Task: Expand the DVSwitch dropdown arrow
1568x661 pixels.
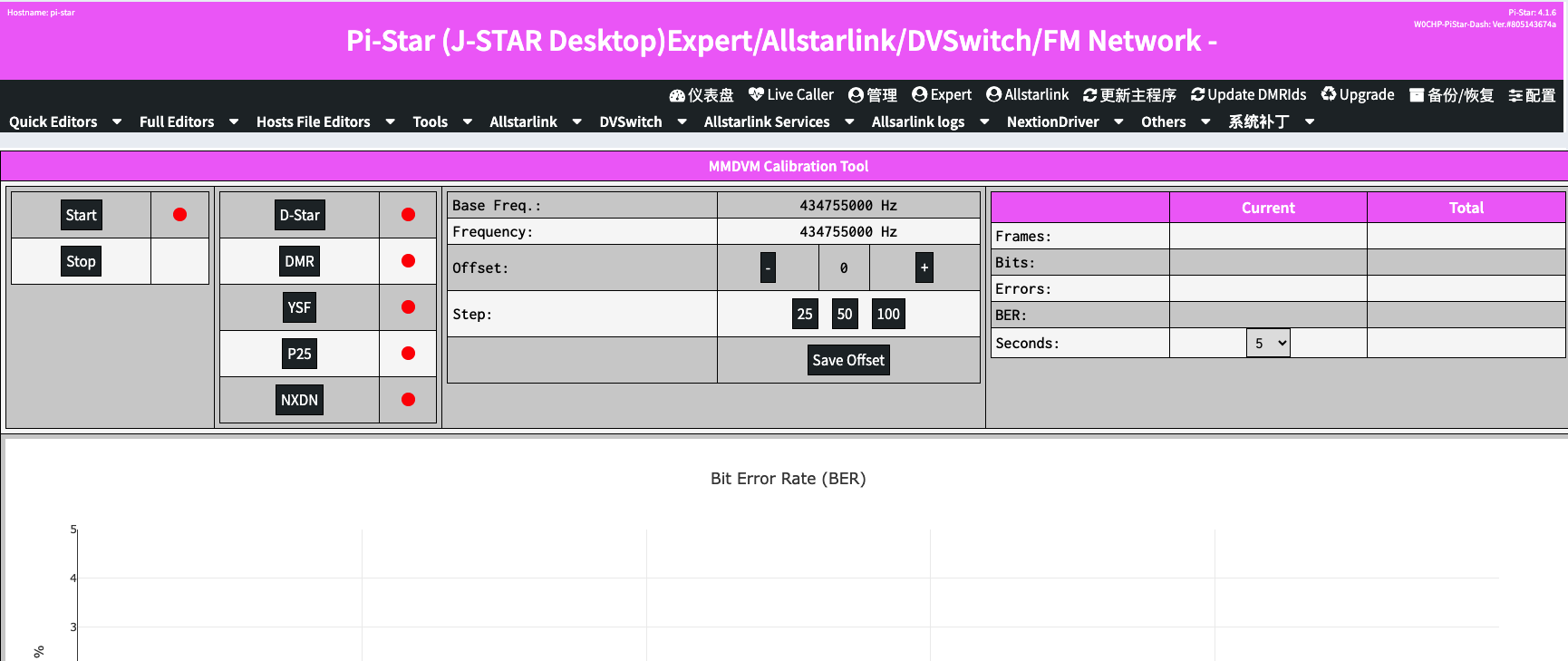Action: coord(682,122)
